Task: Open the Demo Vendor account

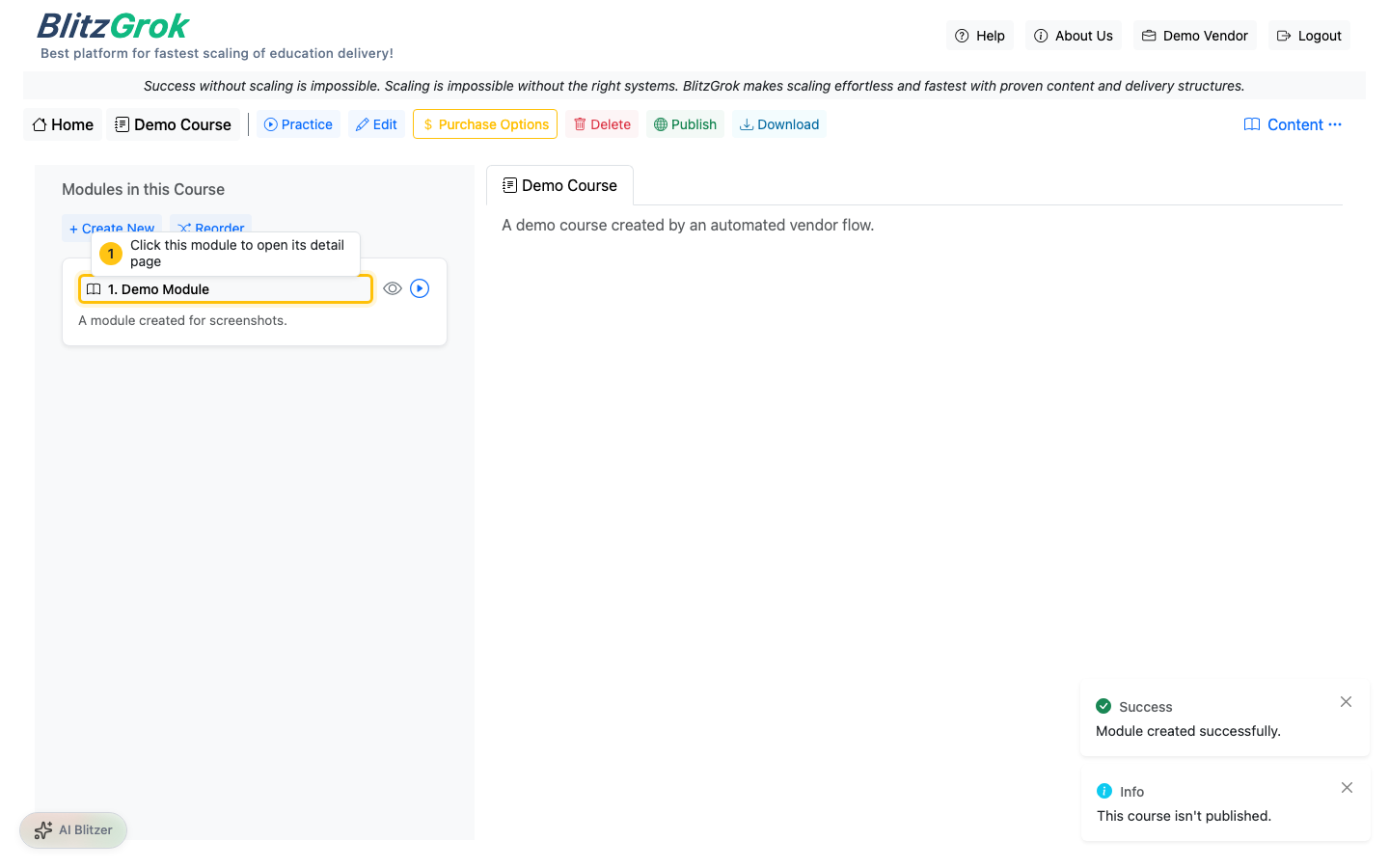Action: [x=1194, y=36]
